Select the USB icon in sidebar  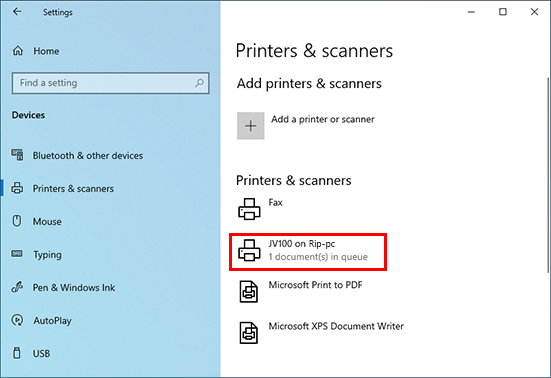(x=17, y=353)
